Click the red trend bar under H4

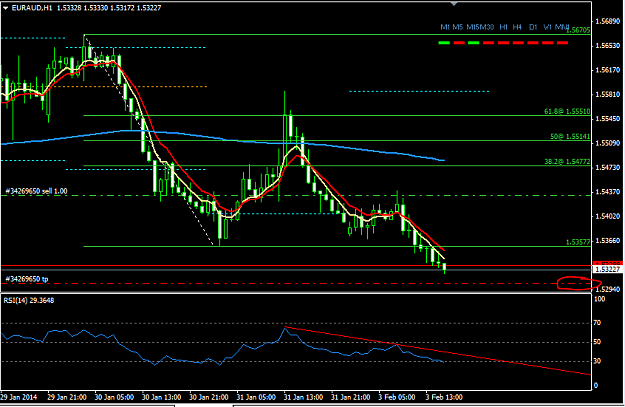(518, 43)
